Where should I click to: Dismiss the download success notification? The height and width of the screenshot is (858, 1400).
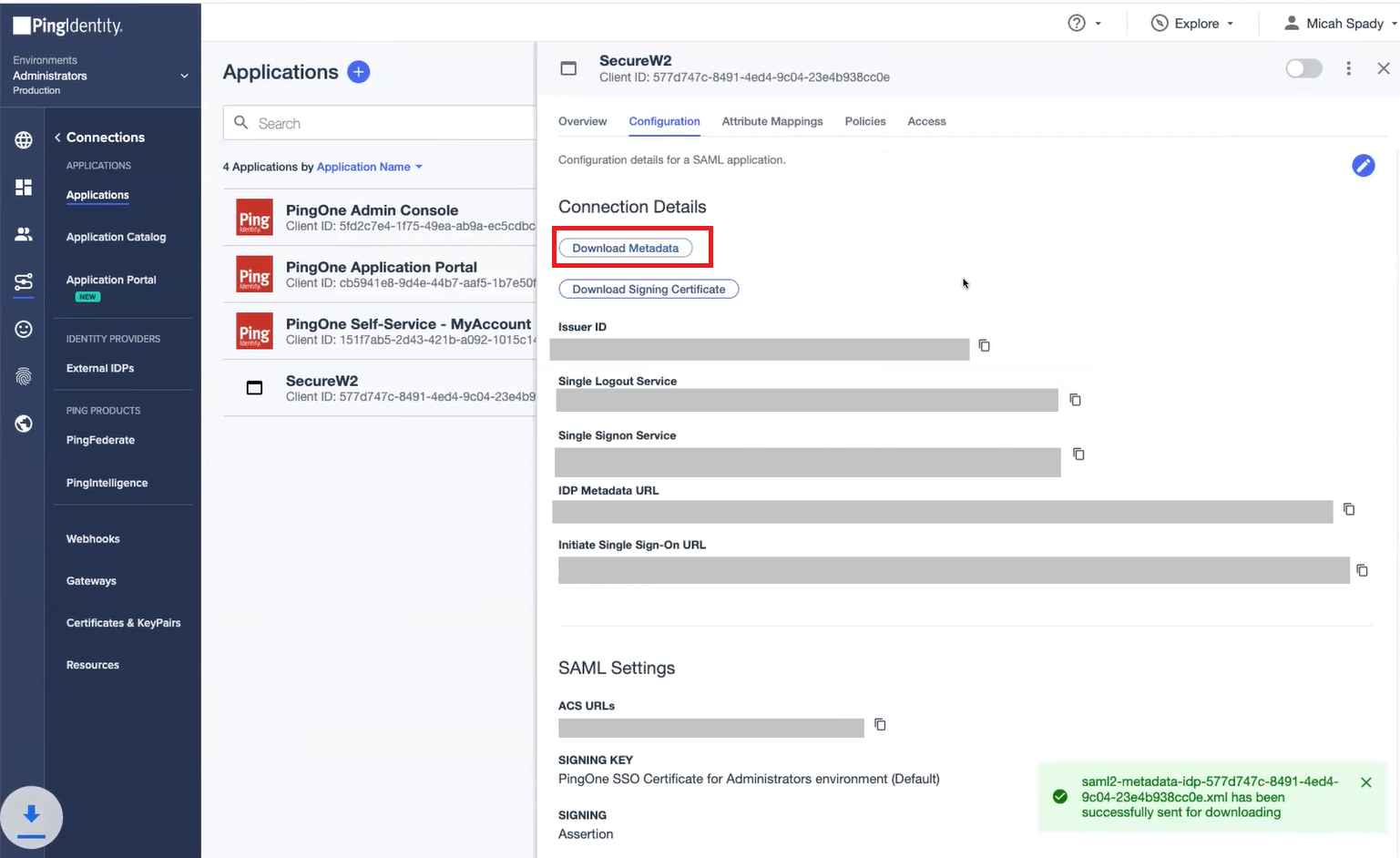click(1365, 782)
